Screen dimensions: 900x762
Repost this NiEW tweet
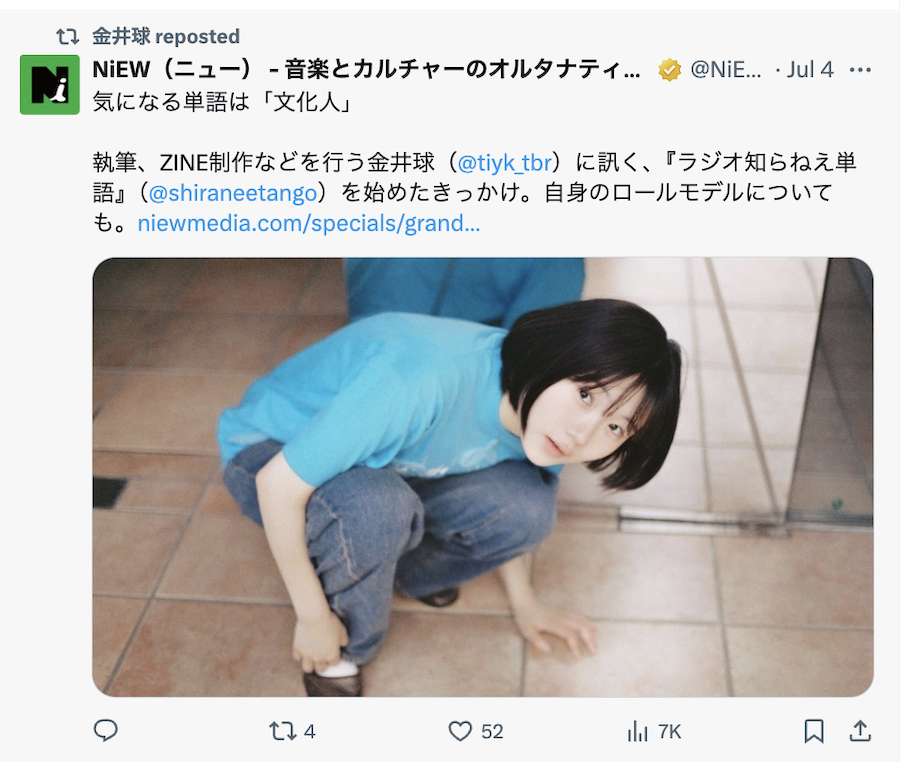(282, 732)
